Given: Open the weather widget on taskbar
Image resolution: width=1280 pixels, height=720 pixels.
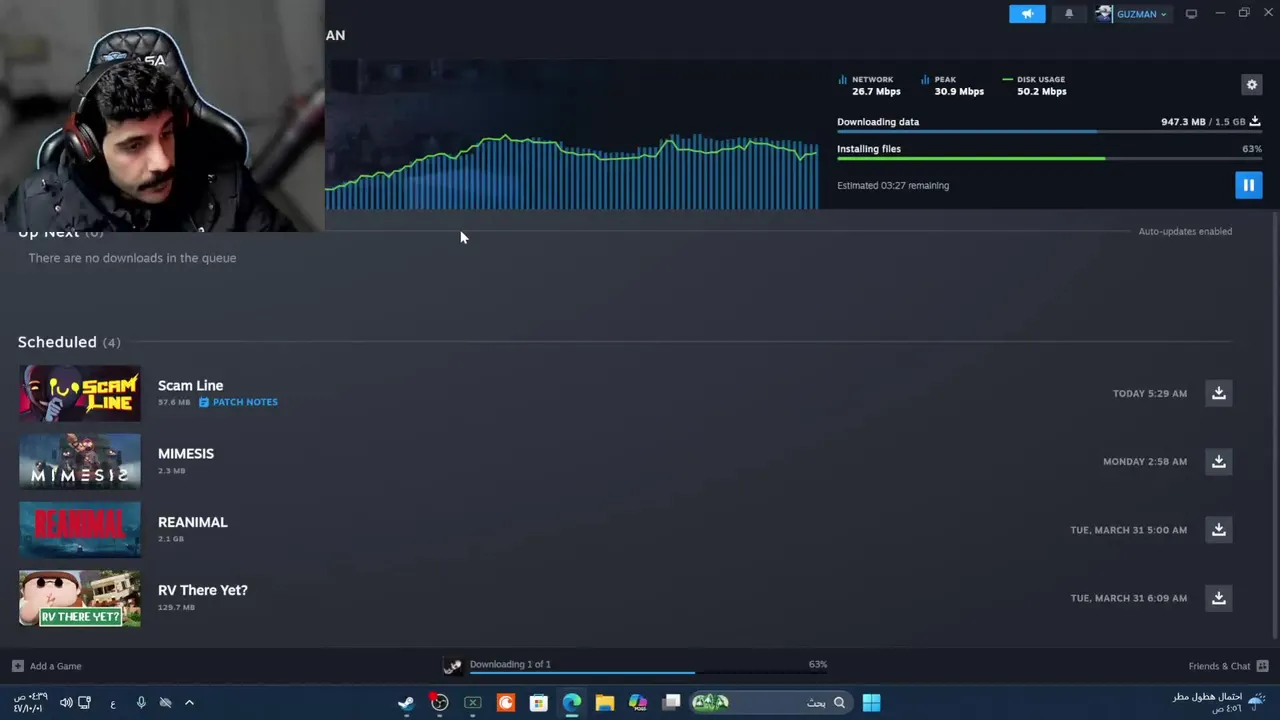Looking at the screenshot, I should pos(1220,702).
